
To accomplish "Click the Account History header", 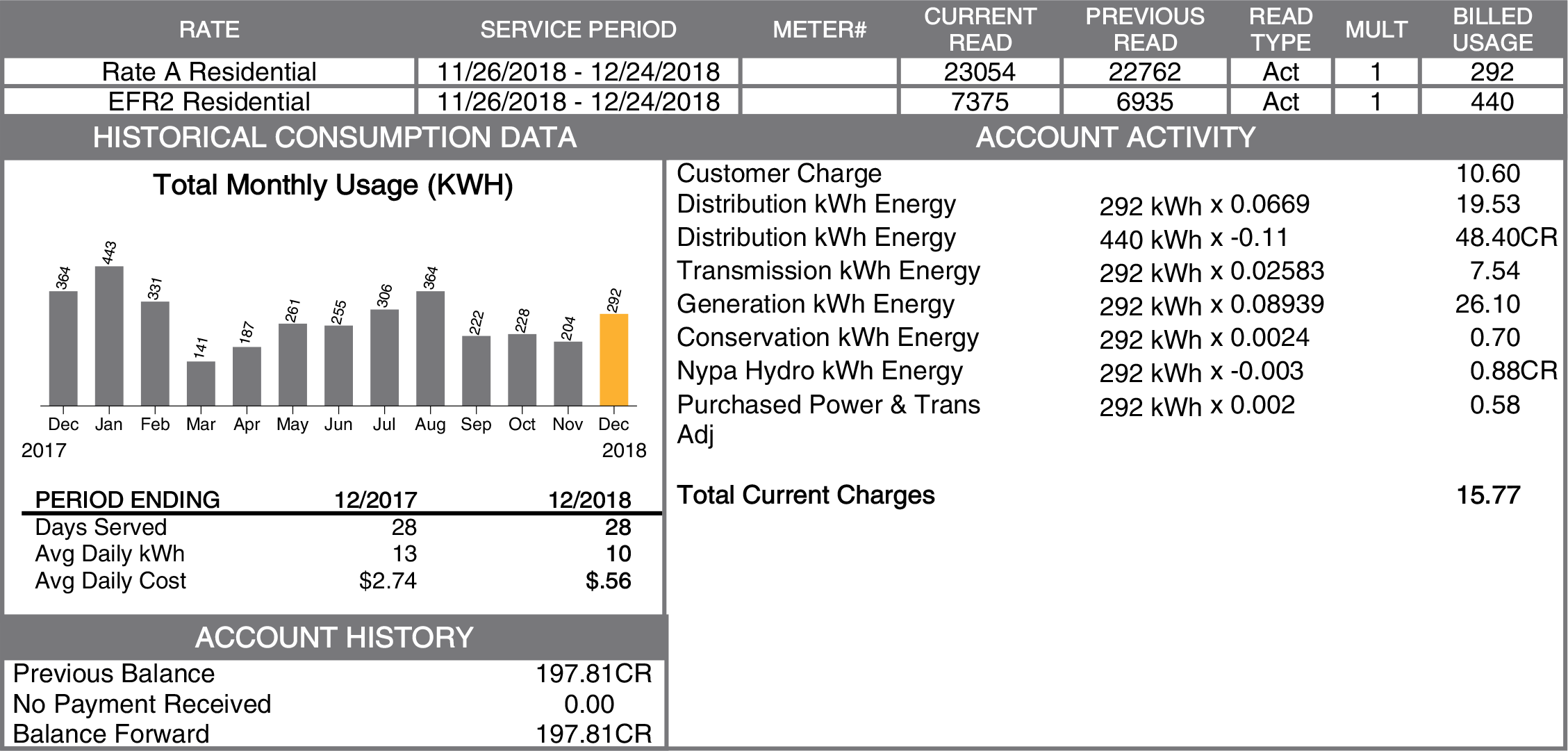I will click(334, 638).
